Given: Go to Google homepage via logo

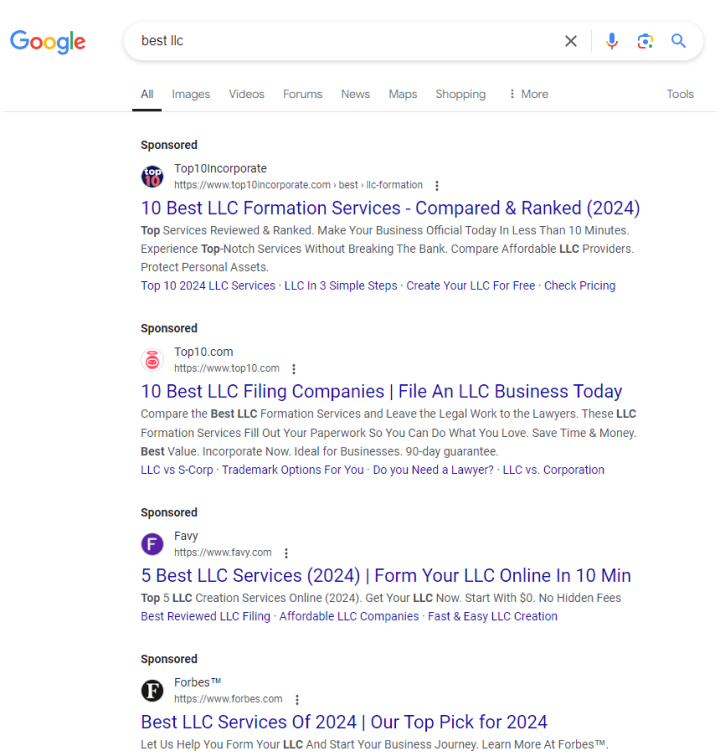Looking at the screenshot, I should click(x=48, y=42).
